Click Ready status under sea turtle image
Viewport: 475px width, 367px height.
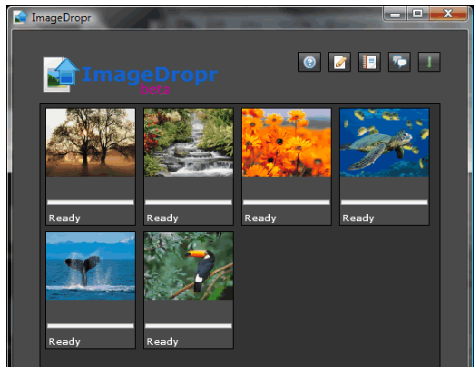pos(359,218)
